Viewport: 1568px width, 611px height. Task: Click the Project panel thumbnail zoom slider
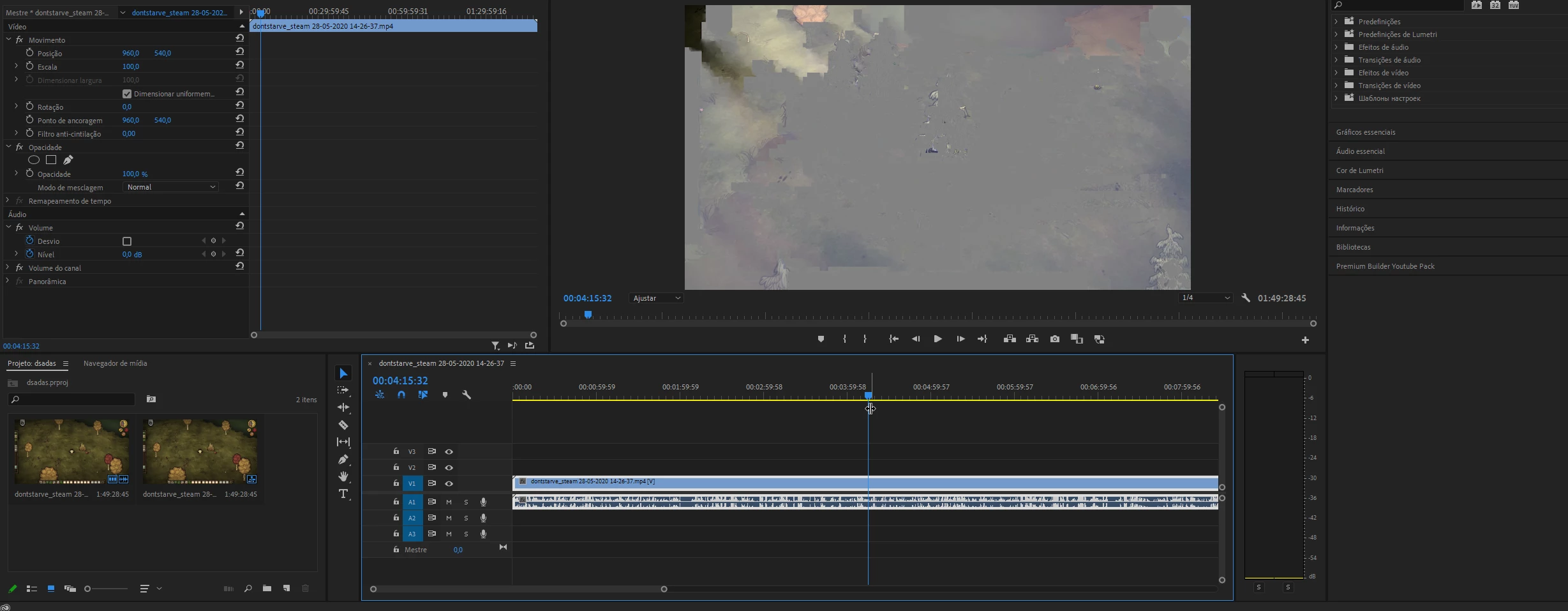[106, 589]
